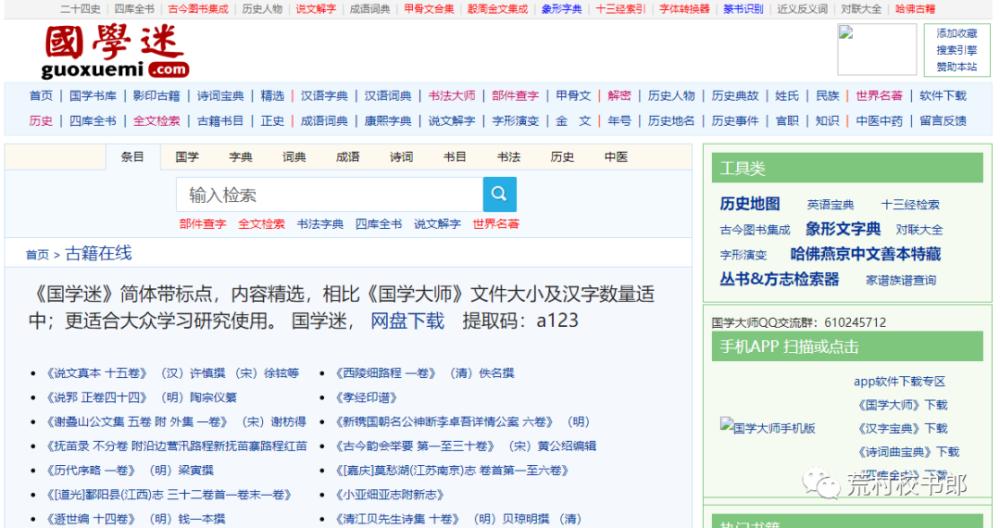
Task: Click 古今图书集成 in the top link strip
Action: click(x=198, y=9)
